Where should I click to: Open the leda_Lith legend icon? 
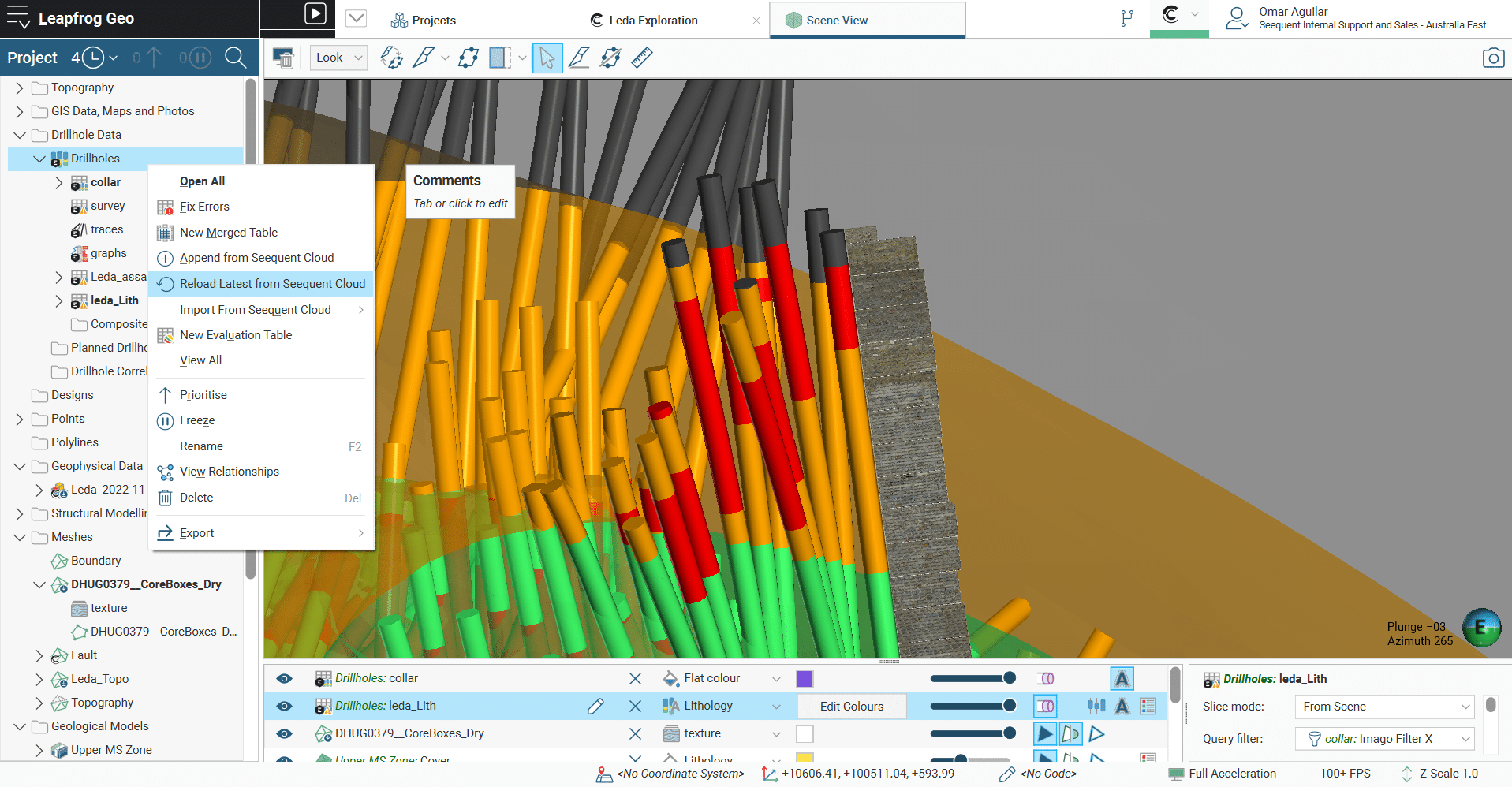[1148, 707]
